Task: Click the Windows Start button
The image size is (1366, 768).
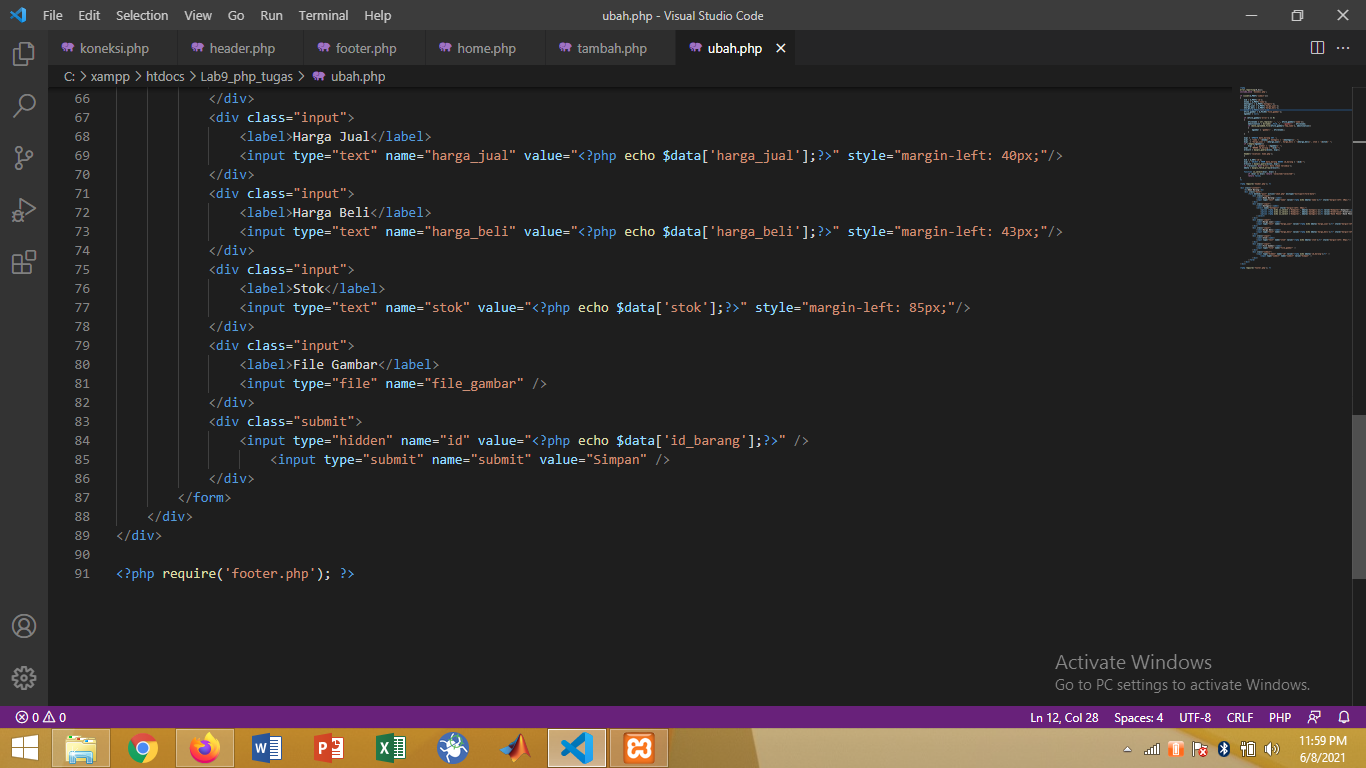Action: coord(25,748)
